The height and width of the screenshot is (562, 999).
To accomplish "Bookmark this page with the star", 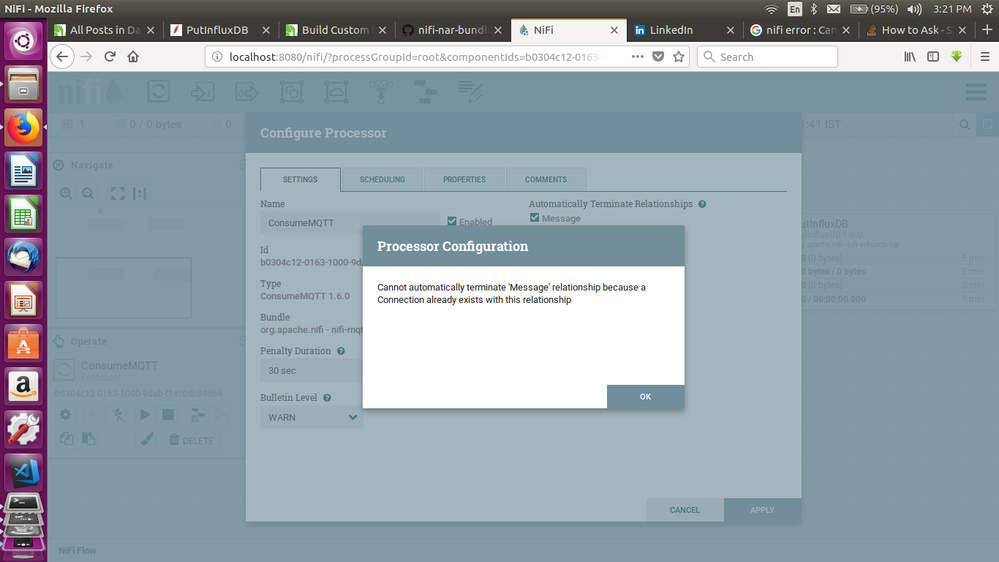I will pos(679,57).
